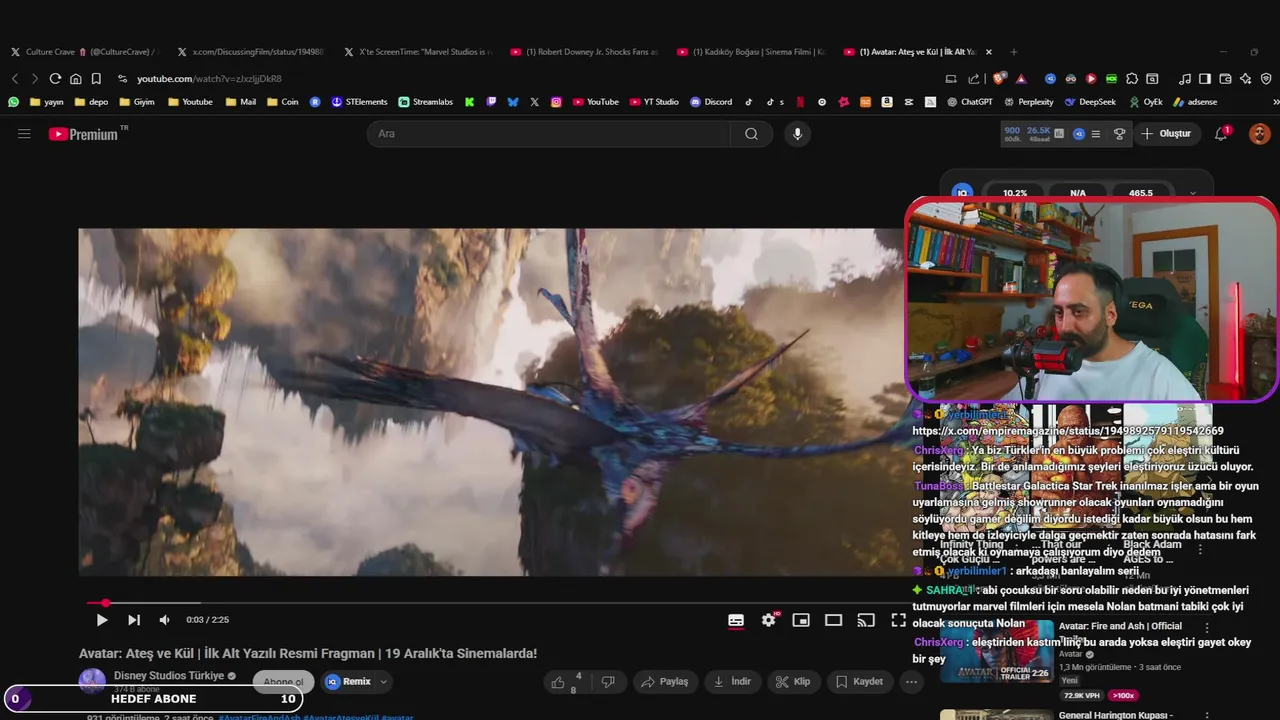Open the DeepSeek bookmark

pos(1090,102)
